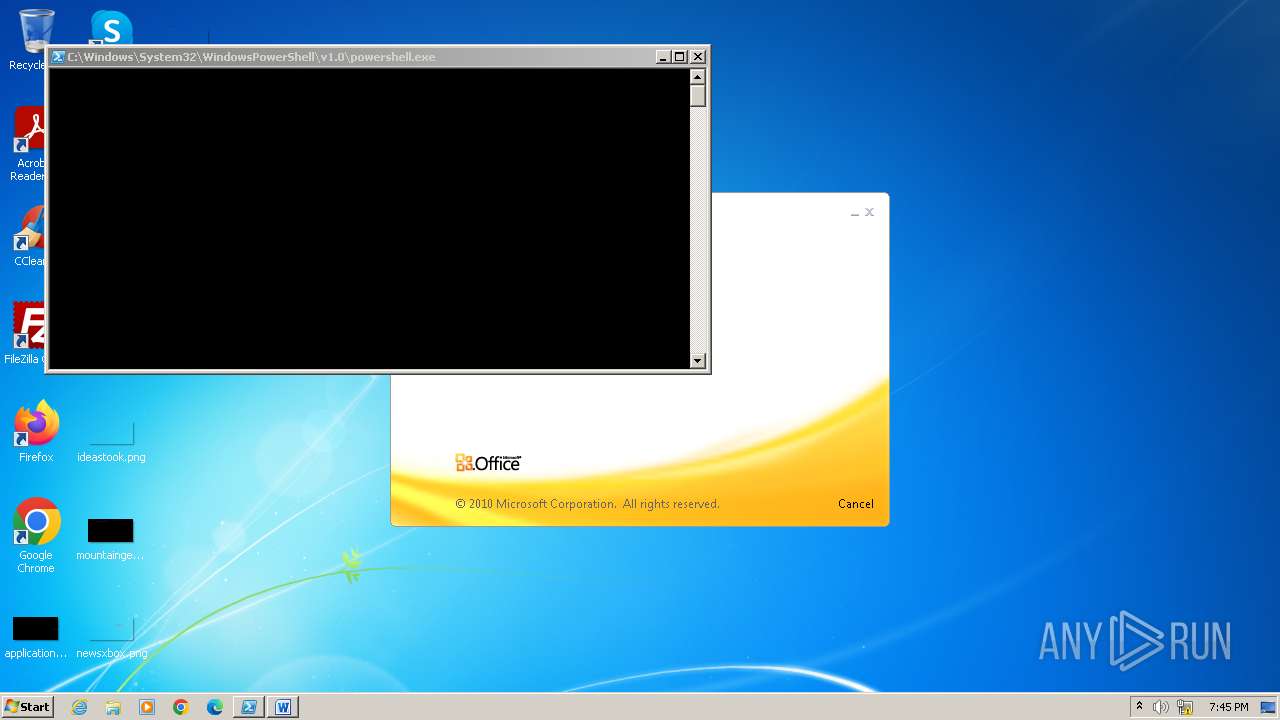Select the mountainge... desktop file thumbnail
This screenshot has height=720, width=1280.
[110, 531]
